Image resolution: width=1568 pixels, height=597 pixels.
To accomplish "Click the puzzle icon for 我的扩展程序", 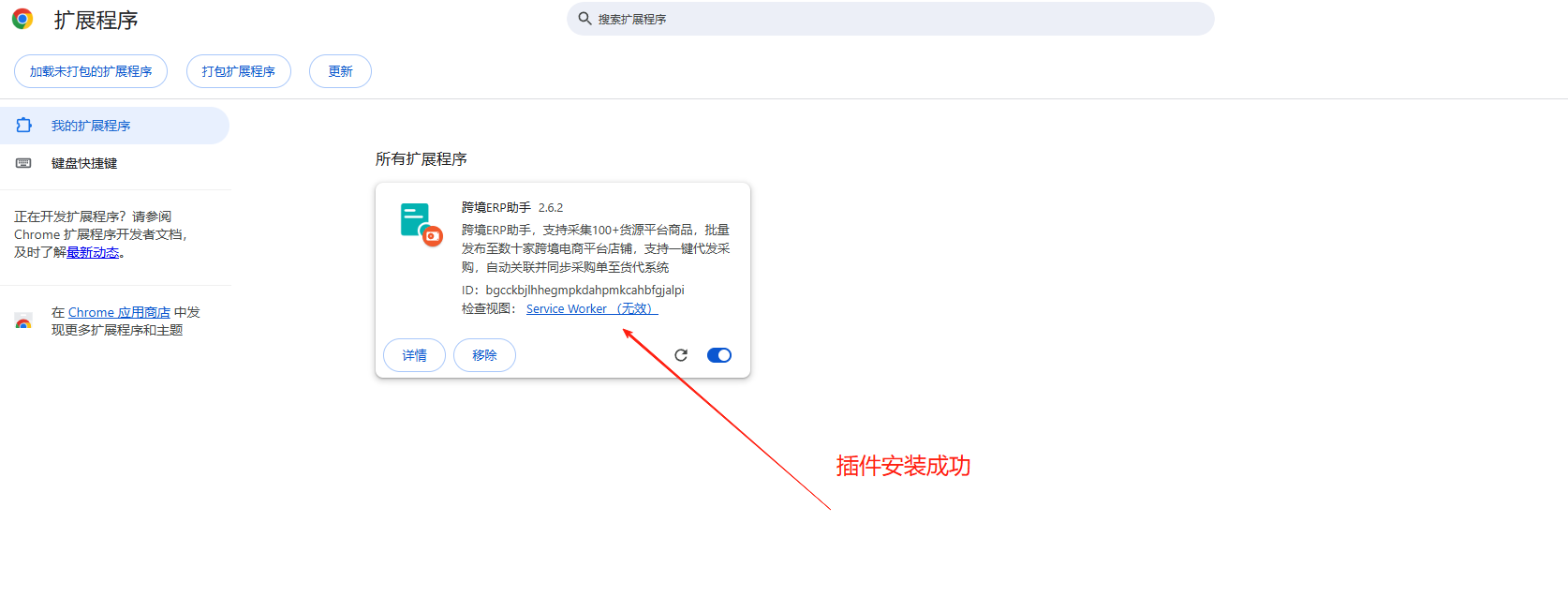I will [24, 126].
